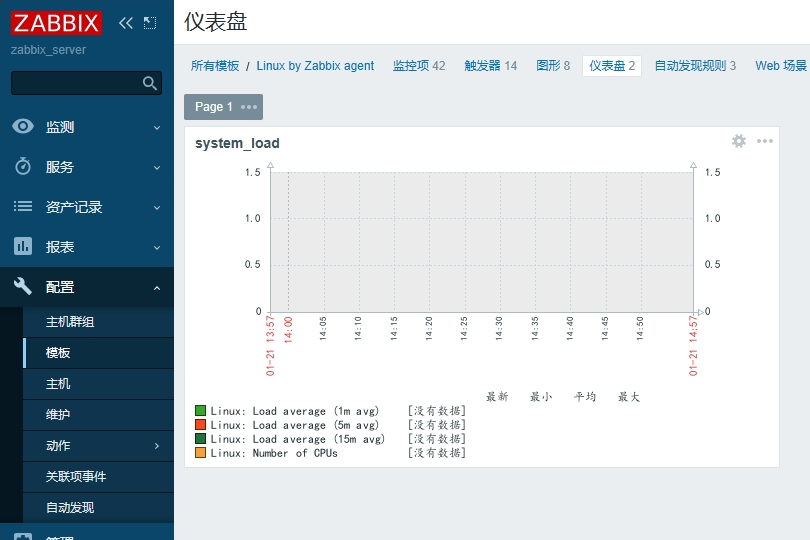Open the system_load widget three-dot menu
The height and width of the screenshot is (540, 810).
765,141
